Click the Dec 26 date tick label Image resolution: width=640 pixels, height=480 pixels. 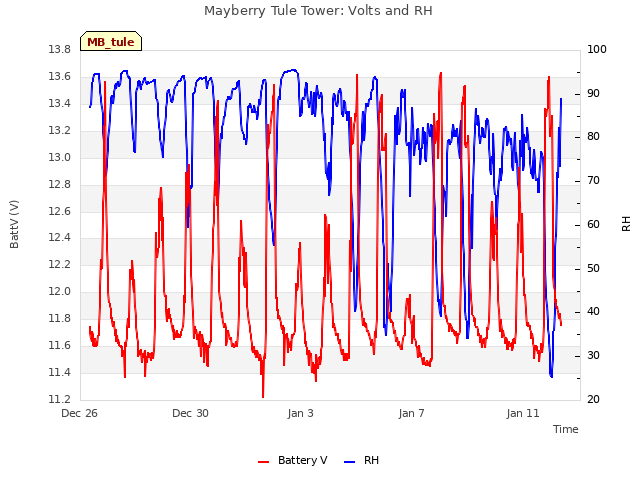[x=79, y=413]
